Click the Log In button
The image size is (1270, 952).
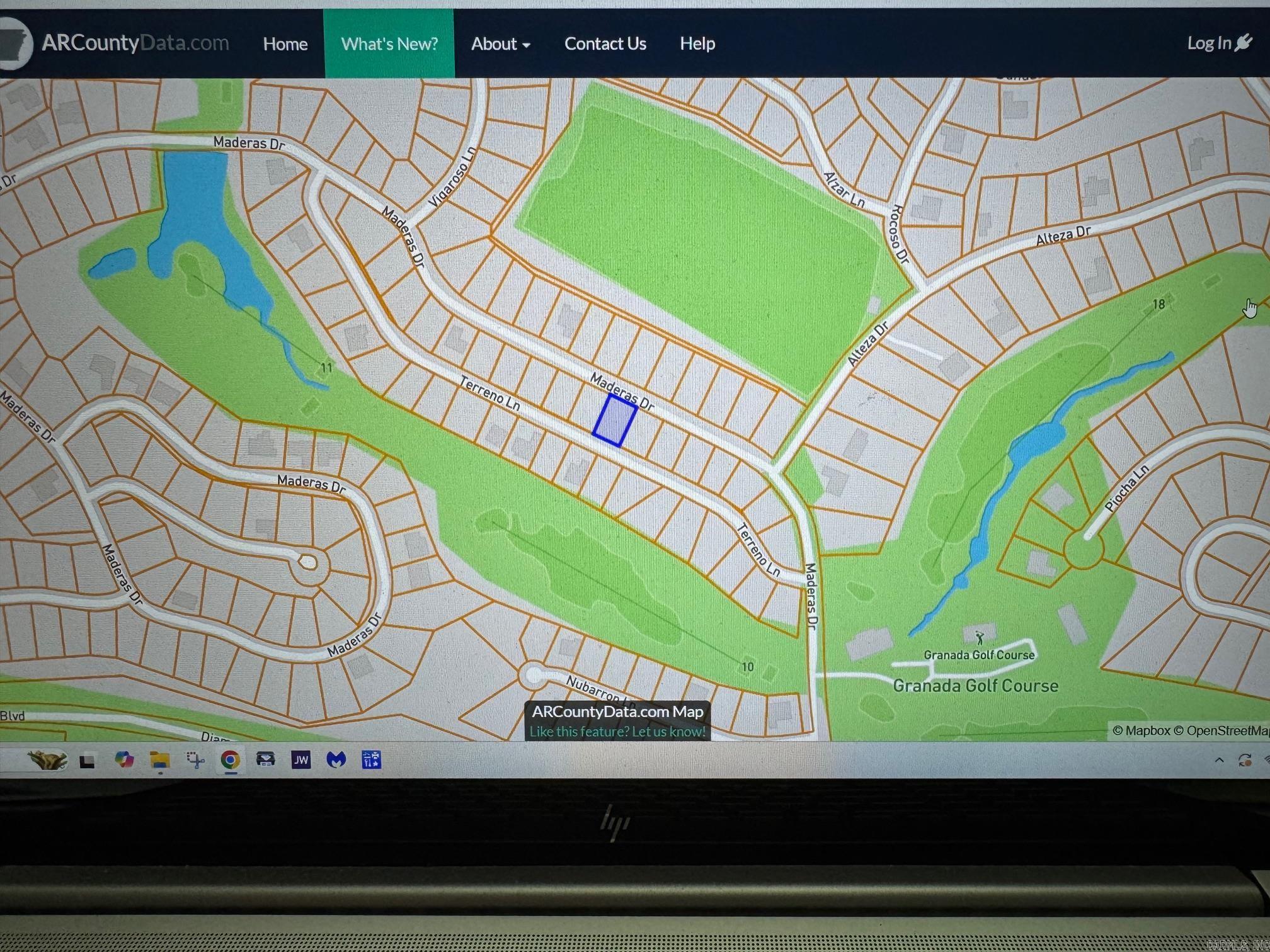tap(1219, 43)
